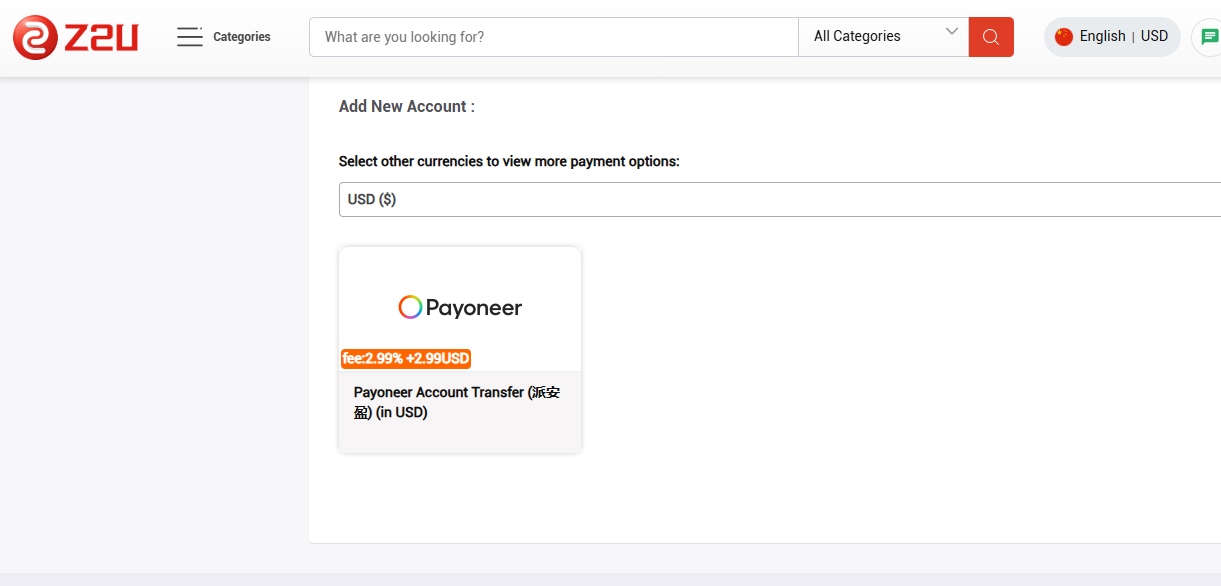Open the Categories menu label

pyautogui.click(x=242, y=37)
